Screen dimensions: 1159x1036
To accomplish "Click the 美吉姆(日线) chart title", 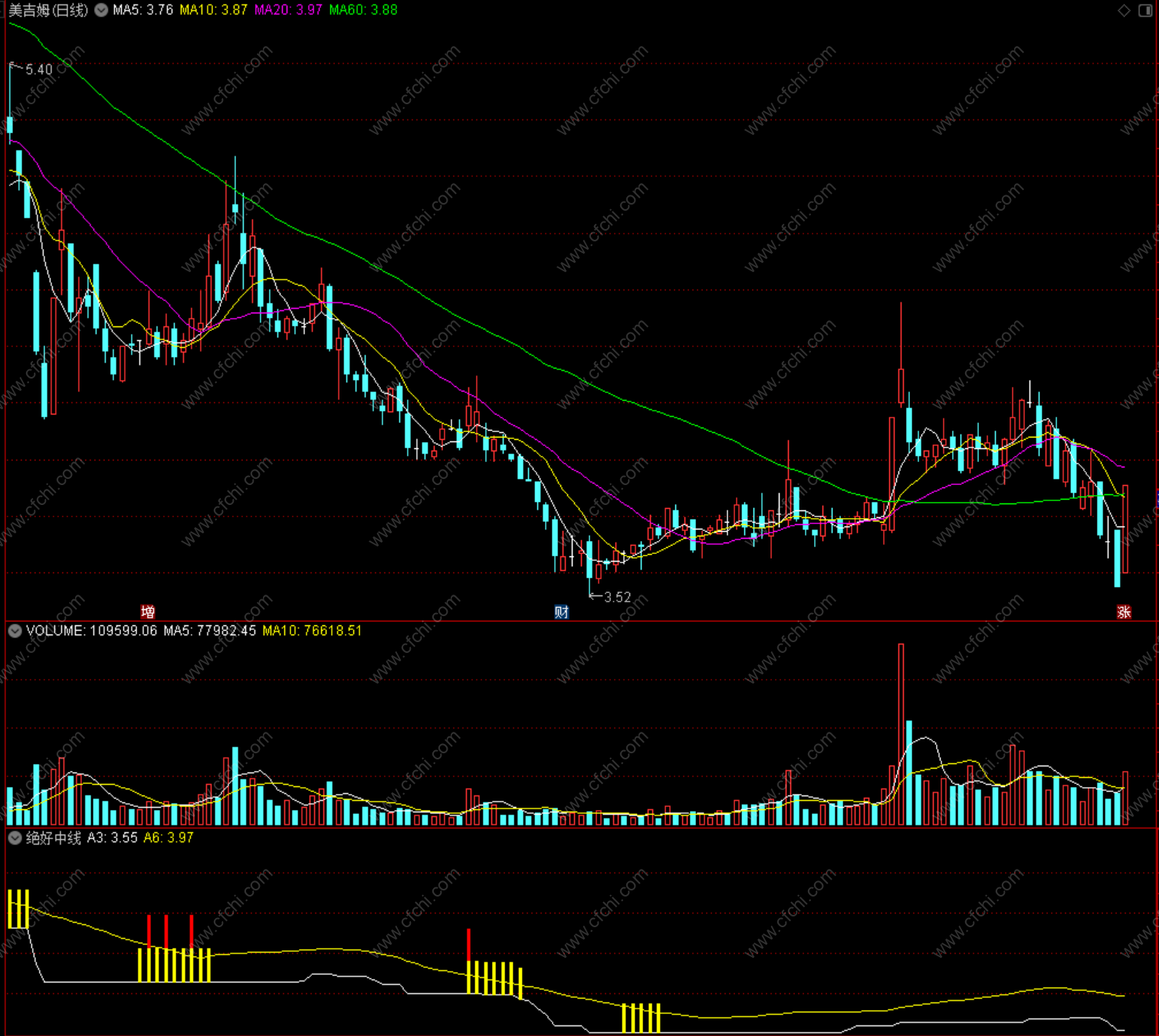I will [x=48, y=10].
